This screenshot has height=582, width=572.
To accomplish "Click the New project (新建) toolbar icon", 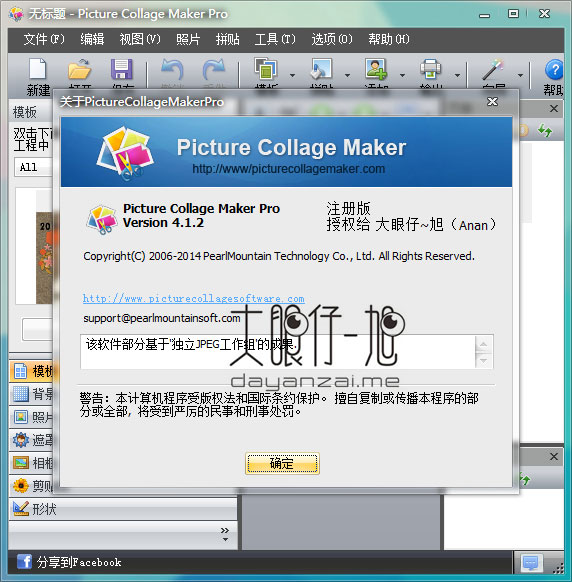I will click(37, 69).
